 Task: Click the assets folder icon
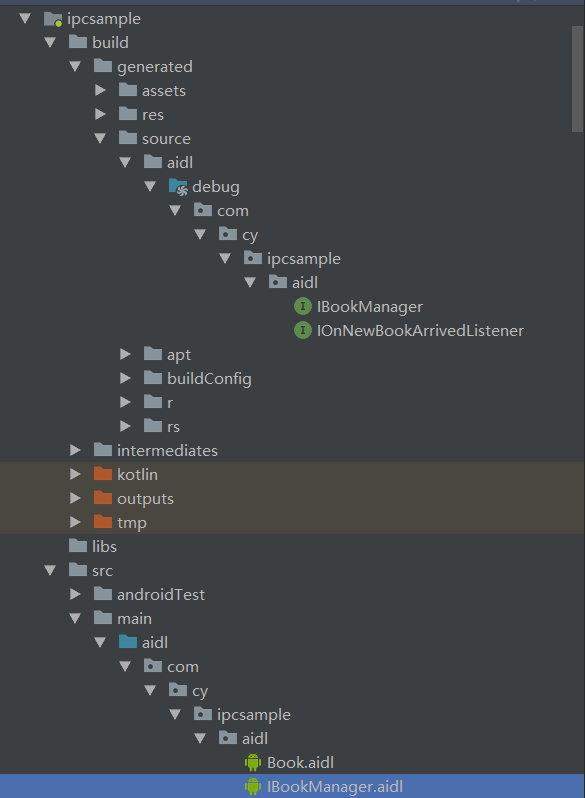(x=128, y=90)
